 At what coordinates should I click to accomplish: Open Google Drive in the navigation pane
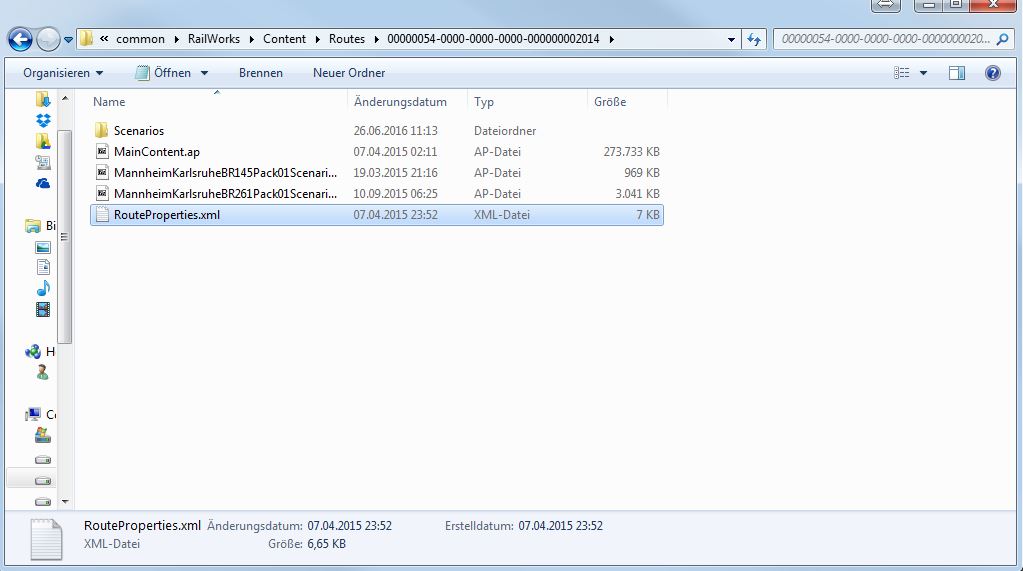(43, 141)
